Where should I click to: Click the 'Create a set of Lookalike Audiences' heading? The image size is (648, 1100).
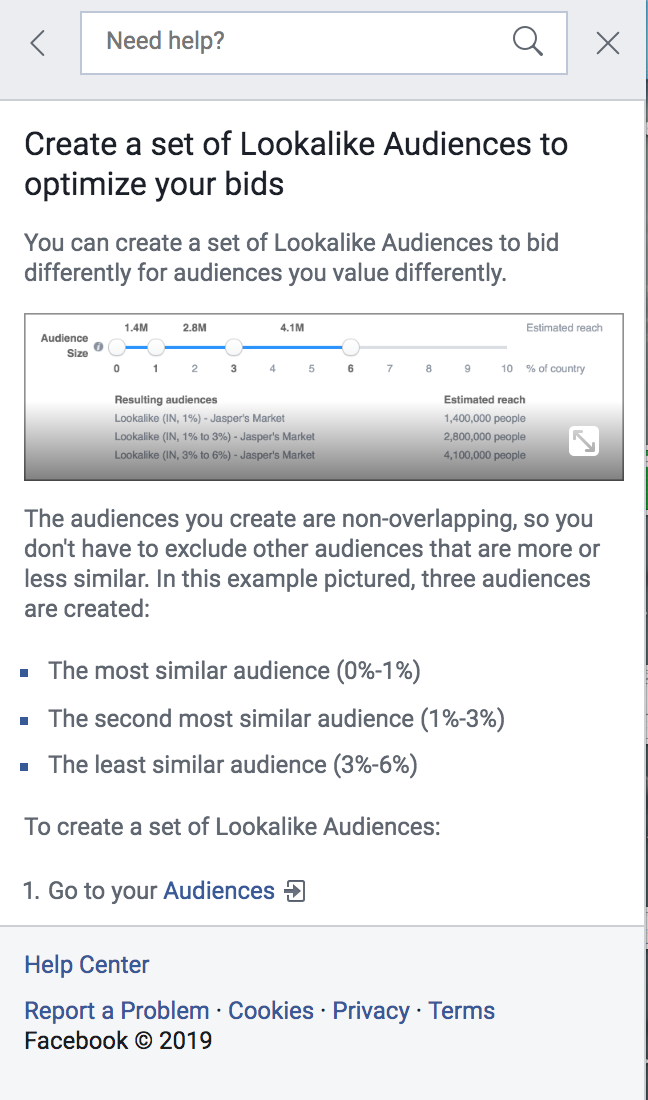coord(296,164)
